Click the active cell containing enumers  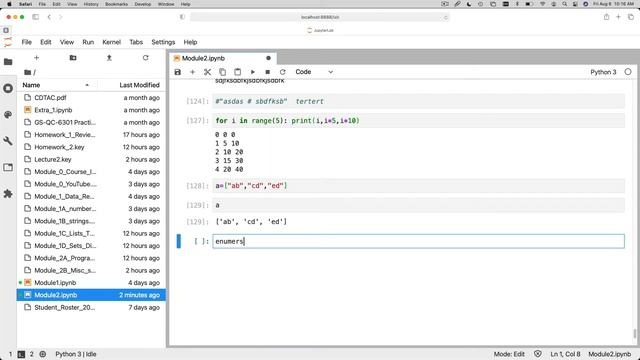click(418, 241)
